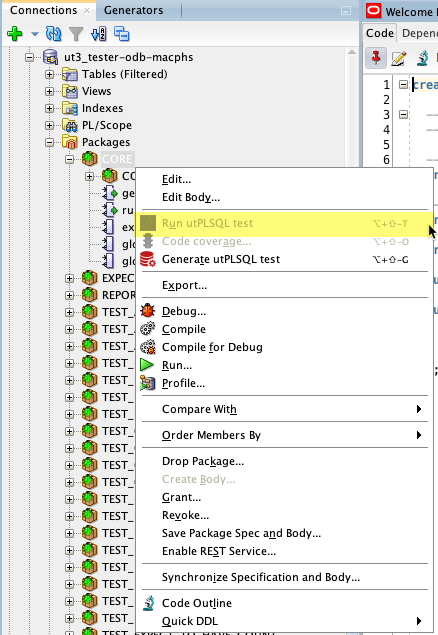Image resolution: width=438 pixels, height=635 pixels.
Task: Choose Compile from the context menu
Action: point(285,329)
